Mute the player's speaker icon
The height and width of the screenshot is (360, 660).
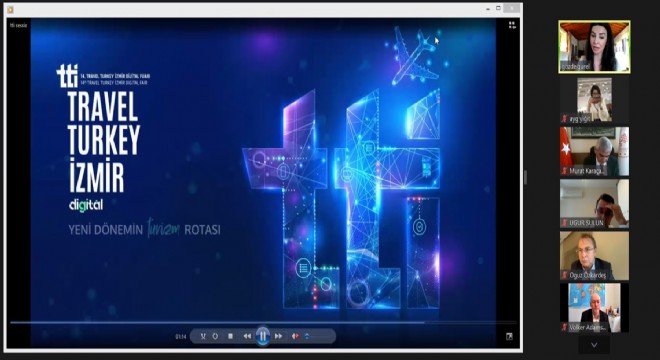295,336
